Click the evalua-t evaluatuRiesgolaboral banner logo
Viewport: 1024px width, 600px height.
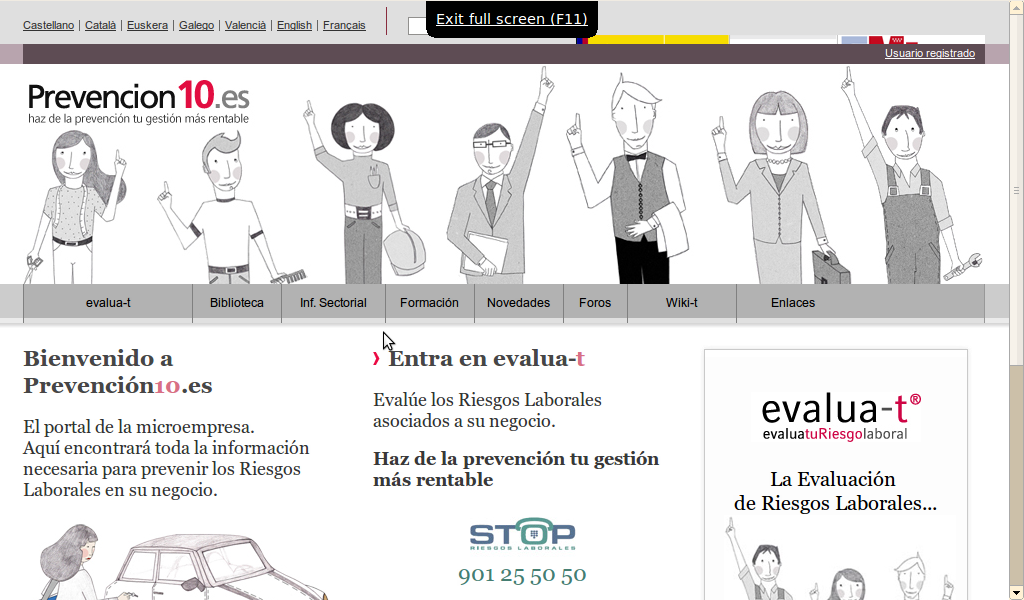(841, 417)
